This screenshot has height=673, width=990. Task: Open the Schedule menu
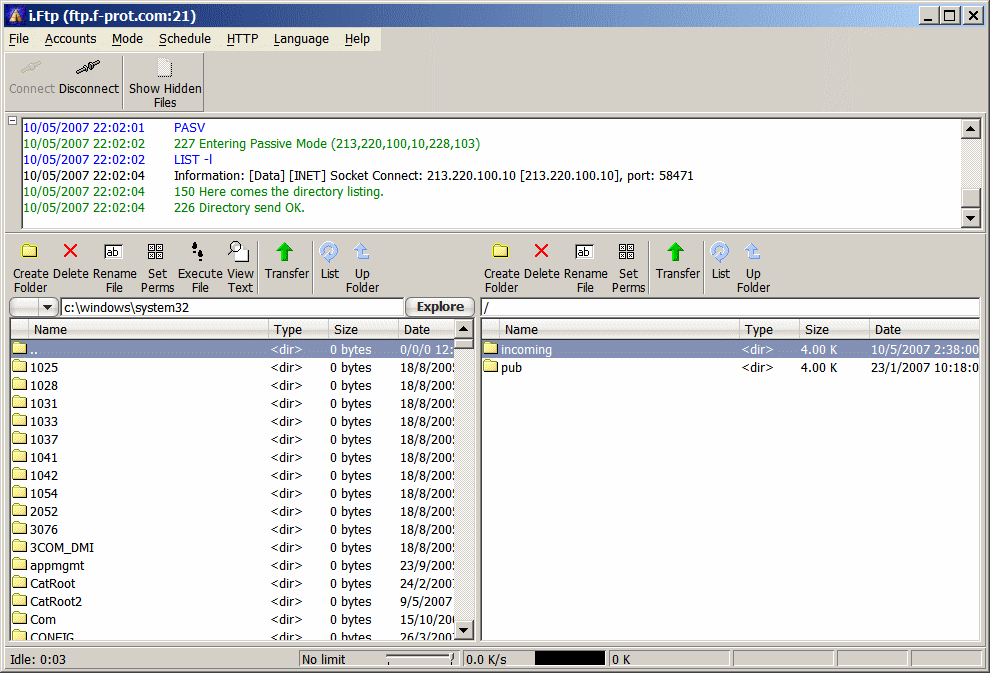pos(184,39)
